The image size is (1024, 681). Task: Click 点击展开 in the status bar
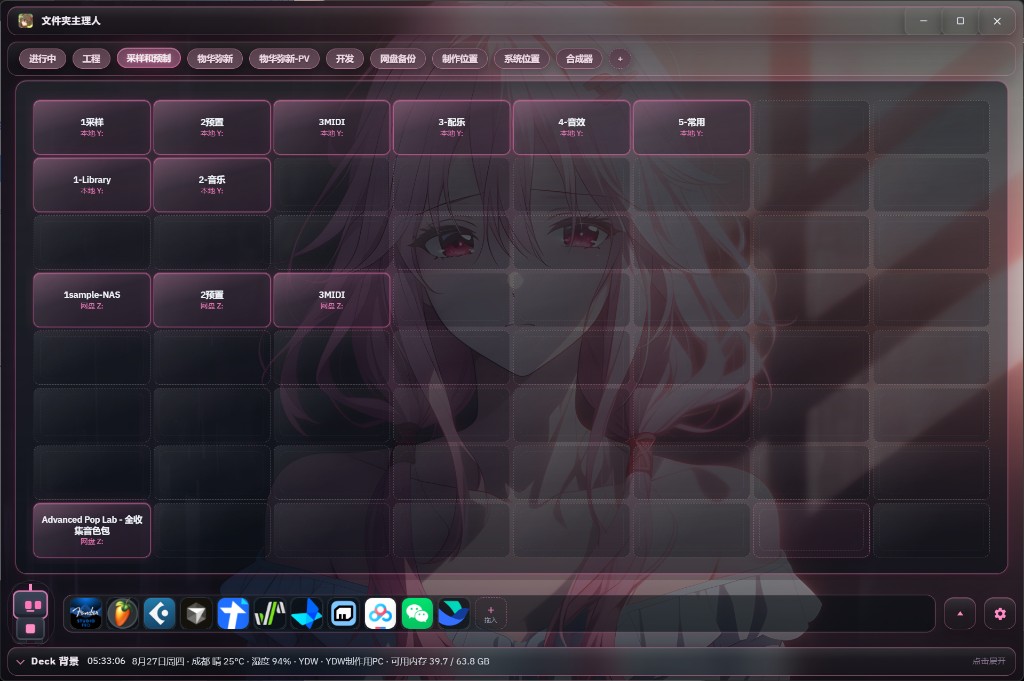click(989, 661)
